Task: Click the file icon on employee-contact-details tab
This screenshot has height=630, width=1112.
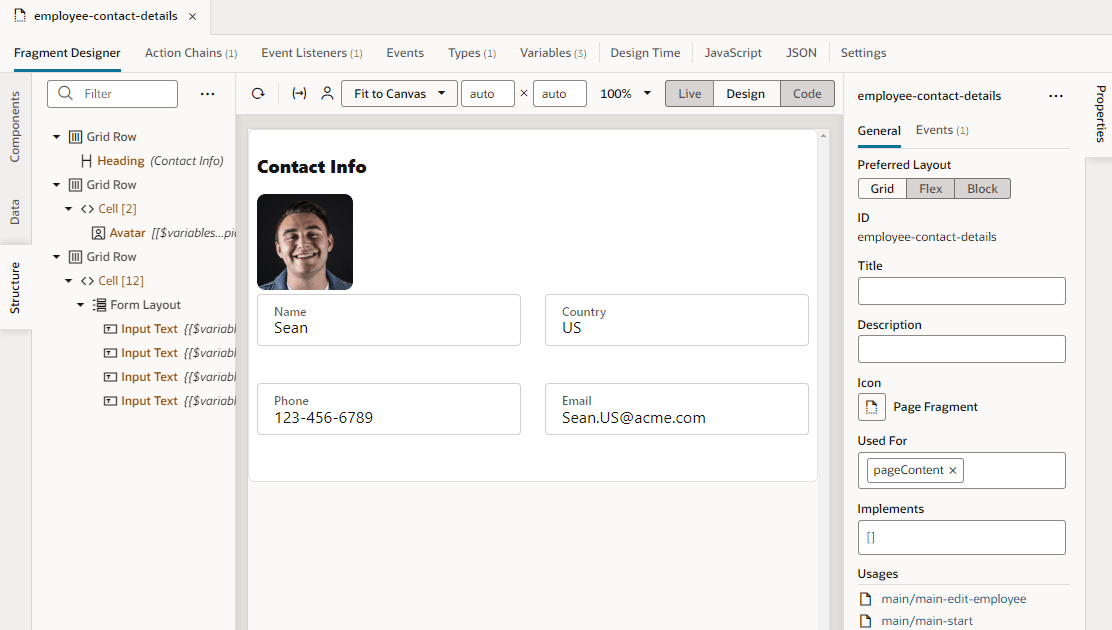Action: pyautogui.click(x=20, y=16)
